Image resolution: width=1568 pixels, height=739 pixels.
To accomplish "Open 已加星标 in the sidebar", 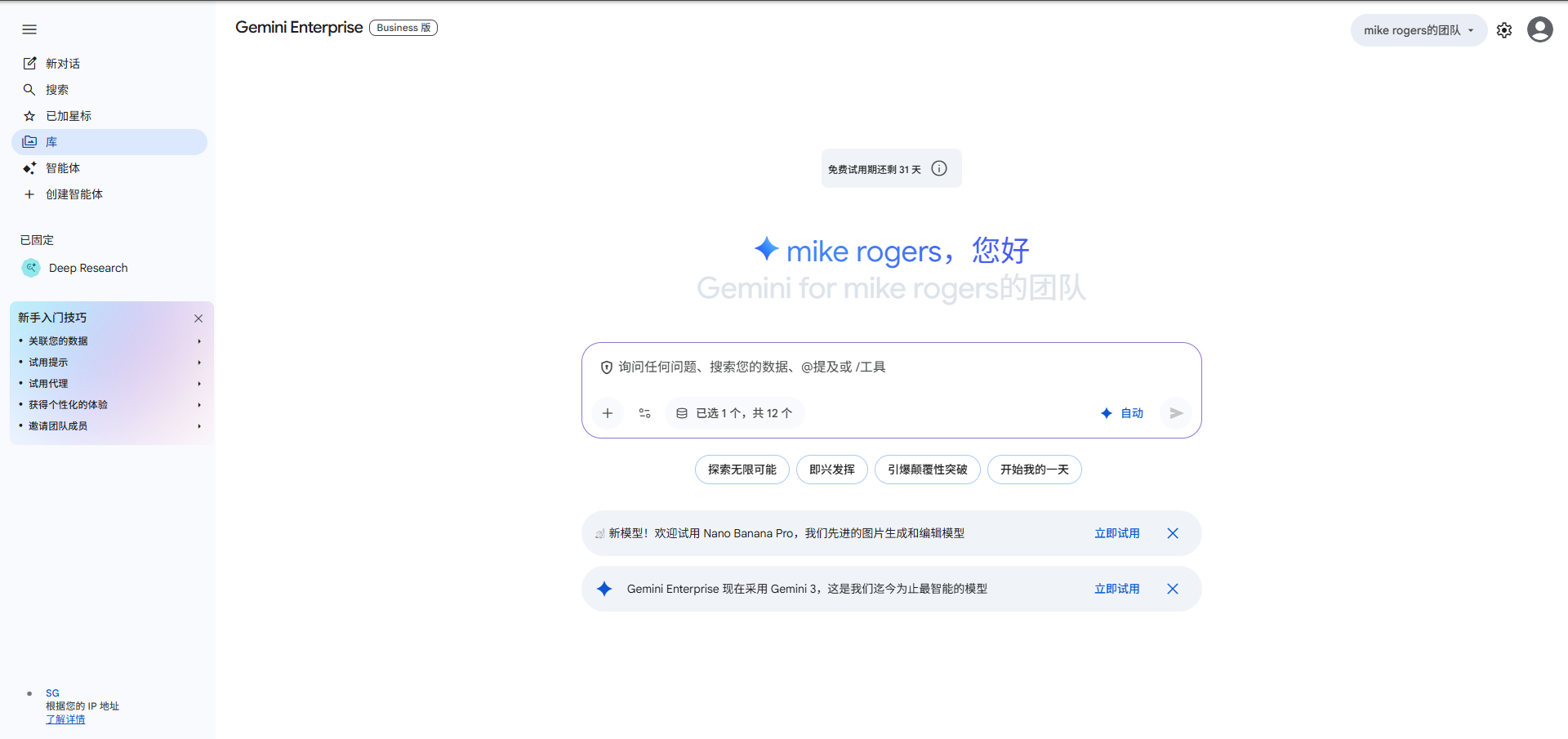I will click(69, 116).
